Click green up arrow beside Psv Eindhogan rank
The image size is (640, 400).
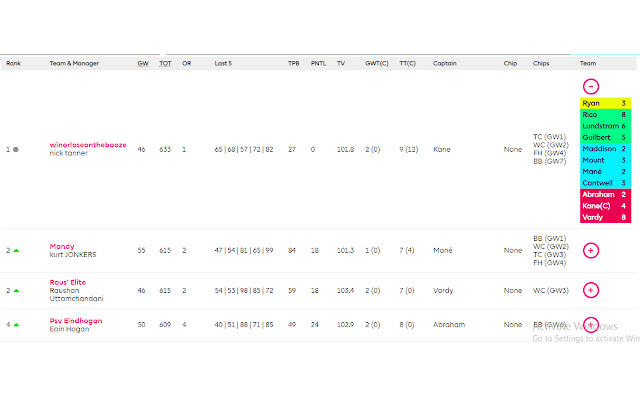(x=16, y=324)
